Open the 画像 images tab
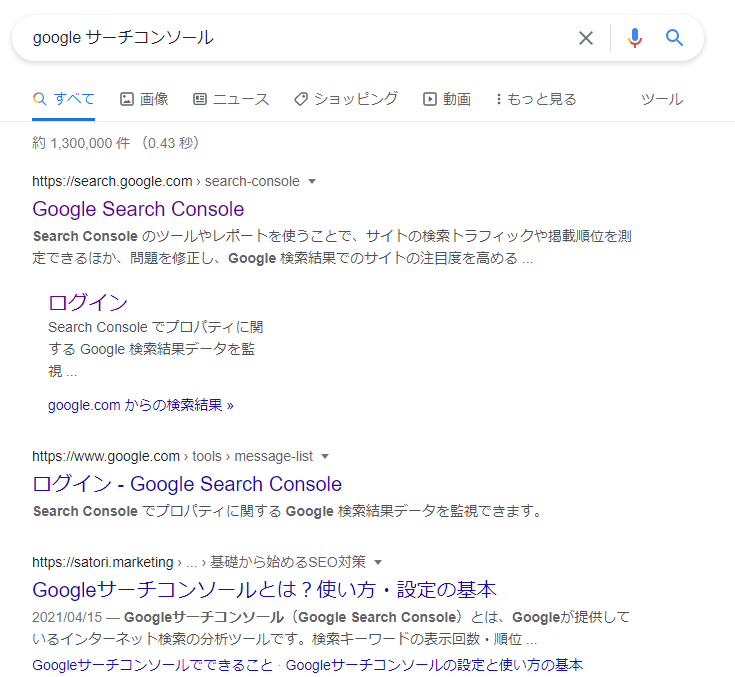735x677 pixels. point(144,99)
